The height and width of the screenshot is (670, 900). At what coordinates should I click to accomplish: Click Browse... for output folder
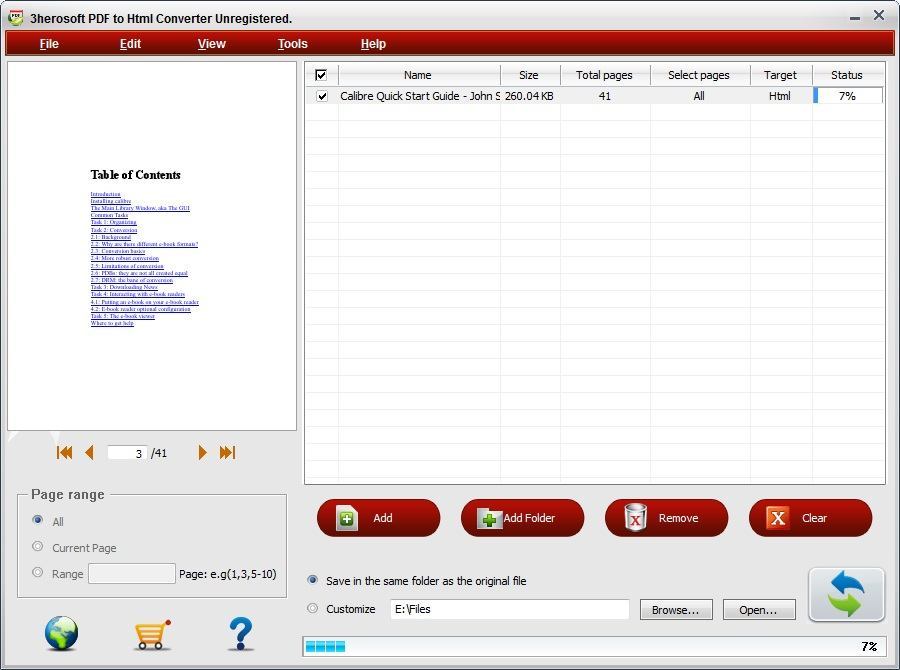(676, 610)
